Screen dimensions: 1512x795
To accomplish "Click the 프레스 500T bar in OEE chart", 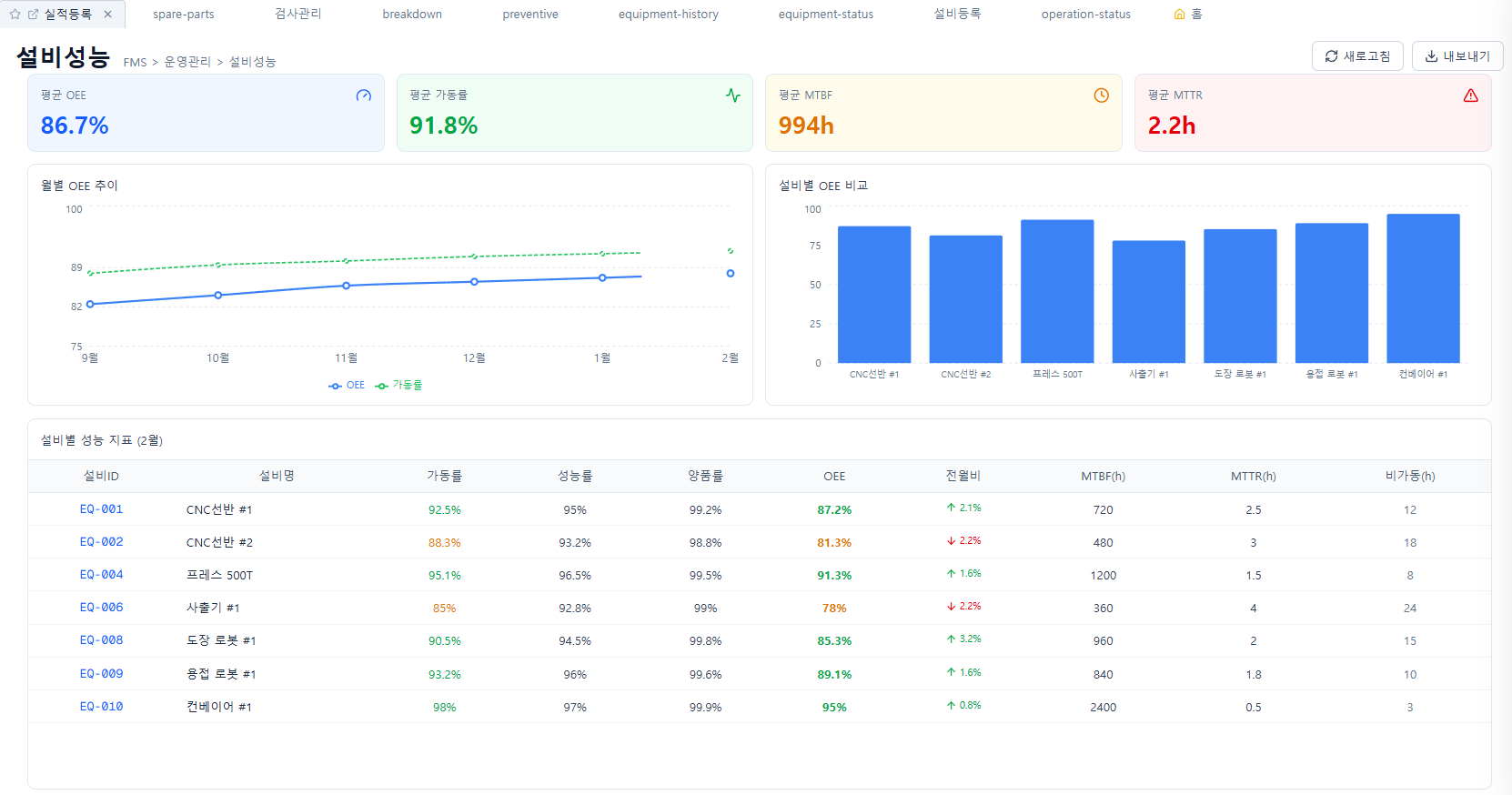I will coord(1057,291).
